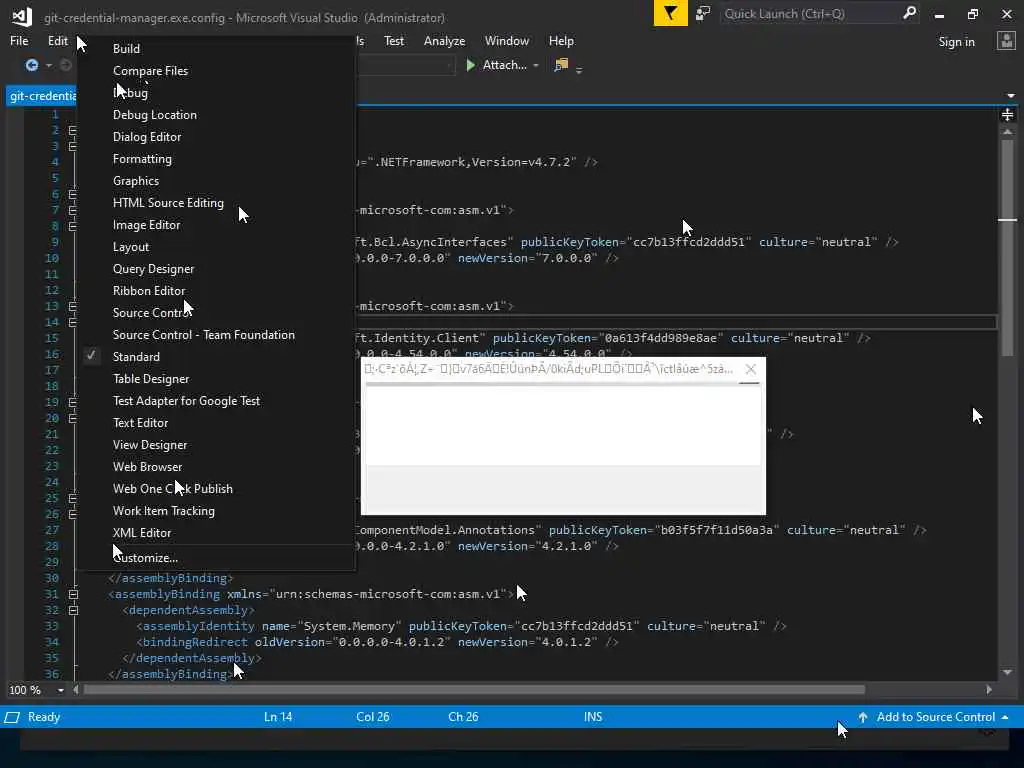Click the Navigate Forward arrow icon
This screenshot has width=1024, height=768.
[x=65, y=65]
